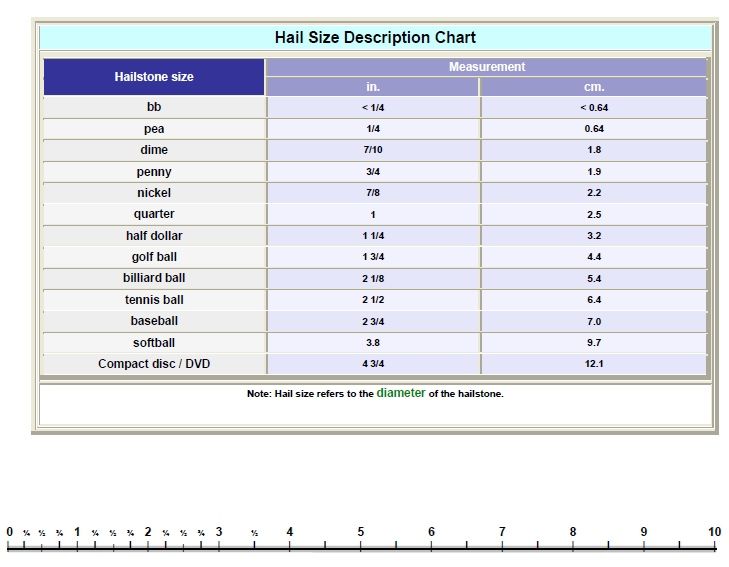Select the 'nickel' row label
The height and width of the screenshot is (567, 729).
(x=154, y=192)
